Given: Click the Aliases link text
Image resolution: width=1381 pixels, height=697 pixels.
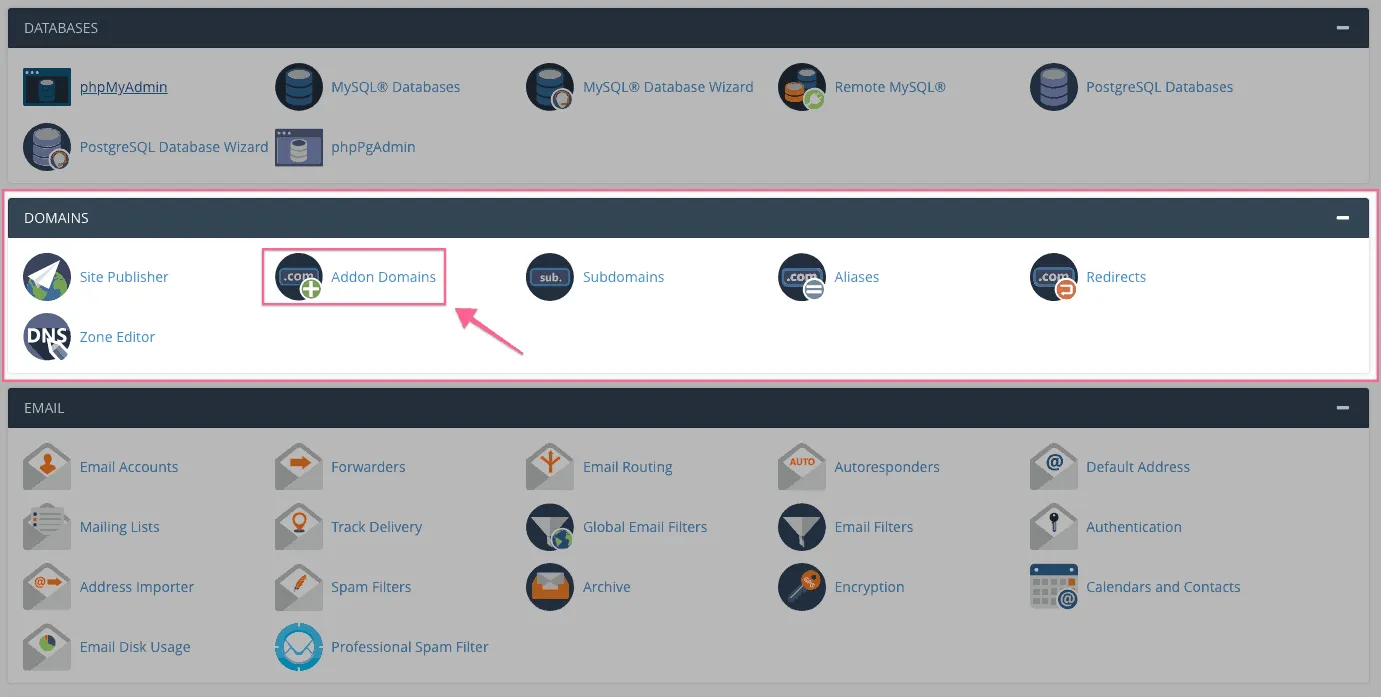Looking at the screenshot, I should pyautogui.click(x=857, y=277).
